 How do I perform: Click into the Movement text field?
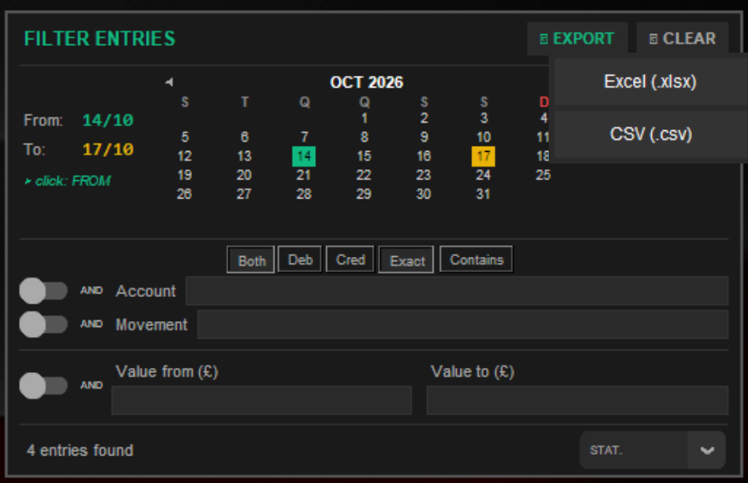(463, 325)
